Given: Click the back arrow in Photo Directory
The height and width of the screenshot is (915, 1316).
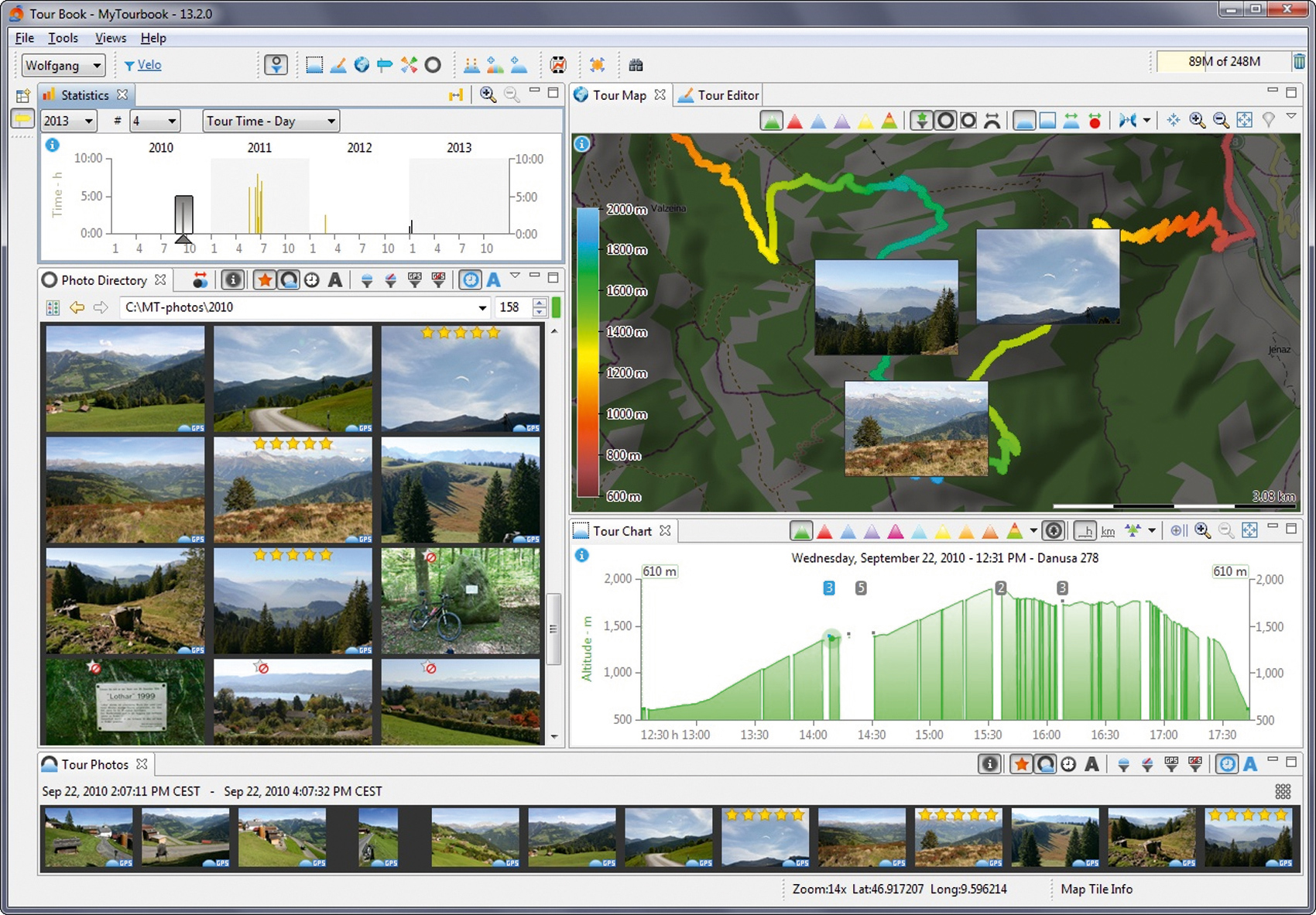Looking at the screenshot, I should (x=77, y=307).
